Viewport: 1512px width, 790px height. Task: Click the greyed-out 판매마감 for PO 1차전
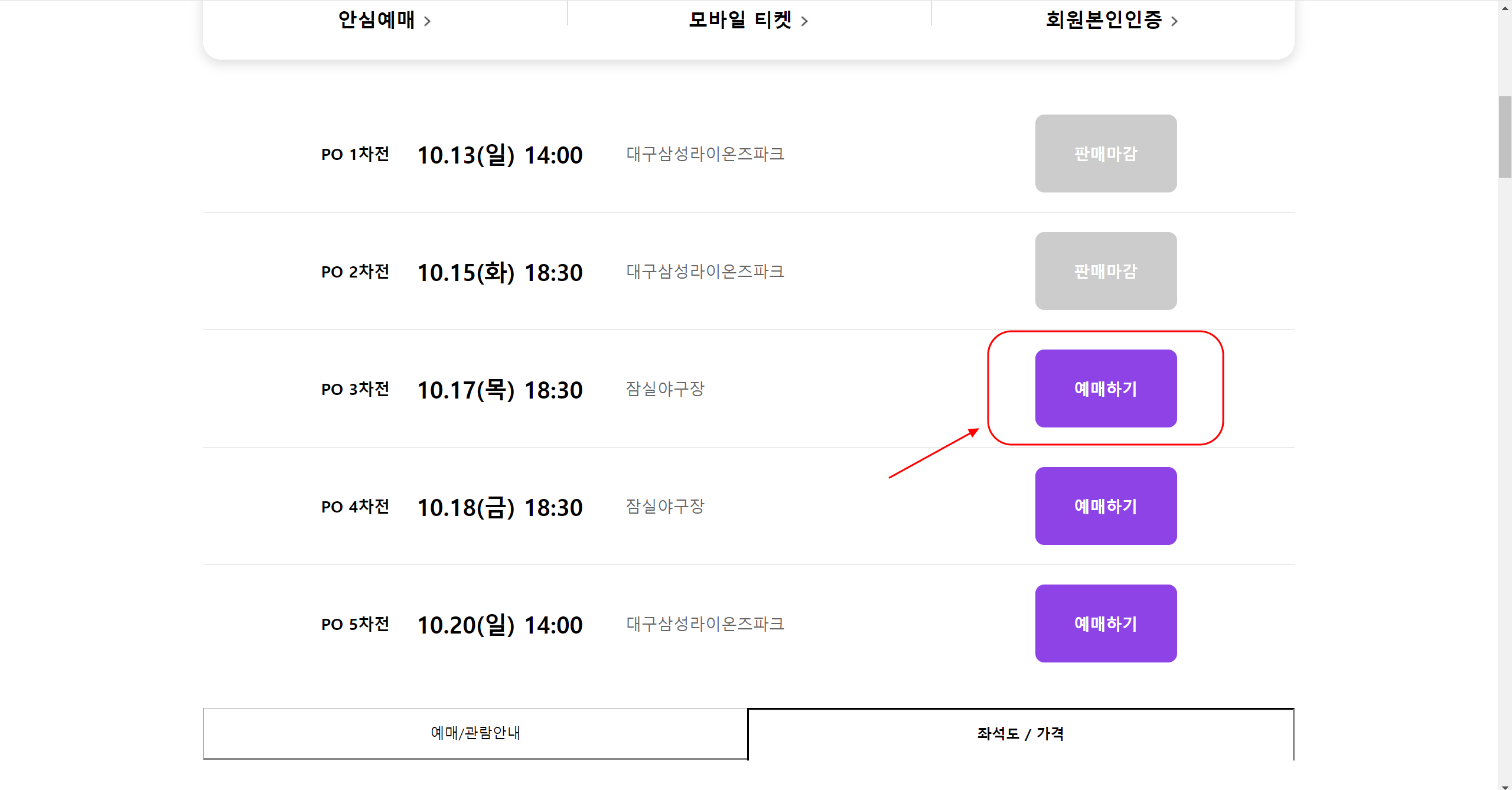[x=1106, y=154]
